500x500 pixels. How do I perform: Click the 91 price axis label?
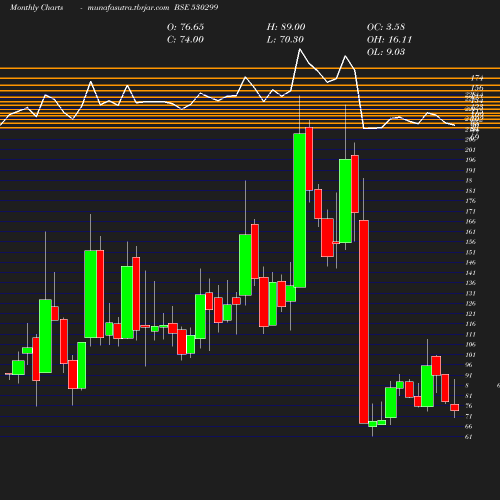[469, 375]
